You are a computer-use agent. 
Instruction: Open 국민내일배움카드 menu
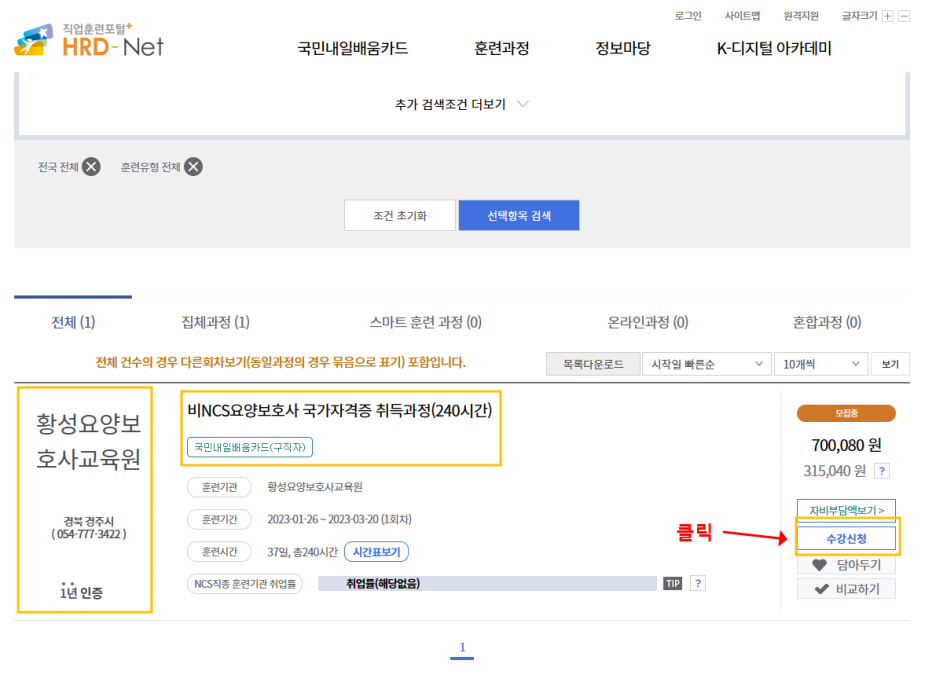tap(353, 48)
